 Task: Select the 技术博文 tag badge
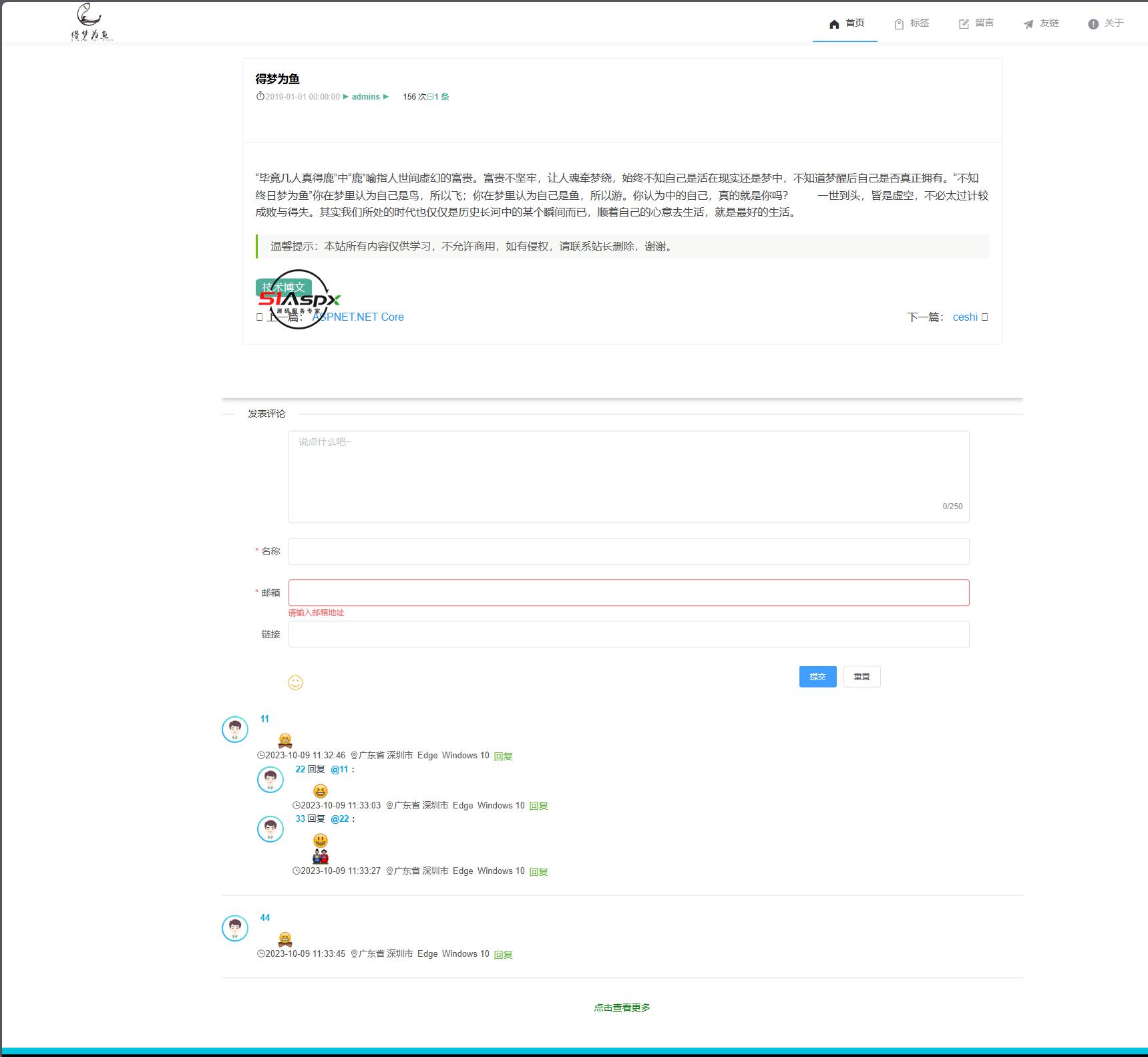tap(284, 287)
